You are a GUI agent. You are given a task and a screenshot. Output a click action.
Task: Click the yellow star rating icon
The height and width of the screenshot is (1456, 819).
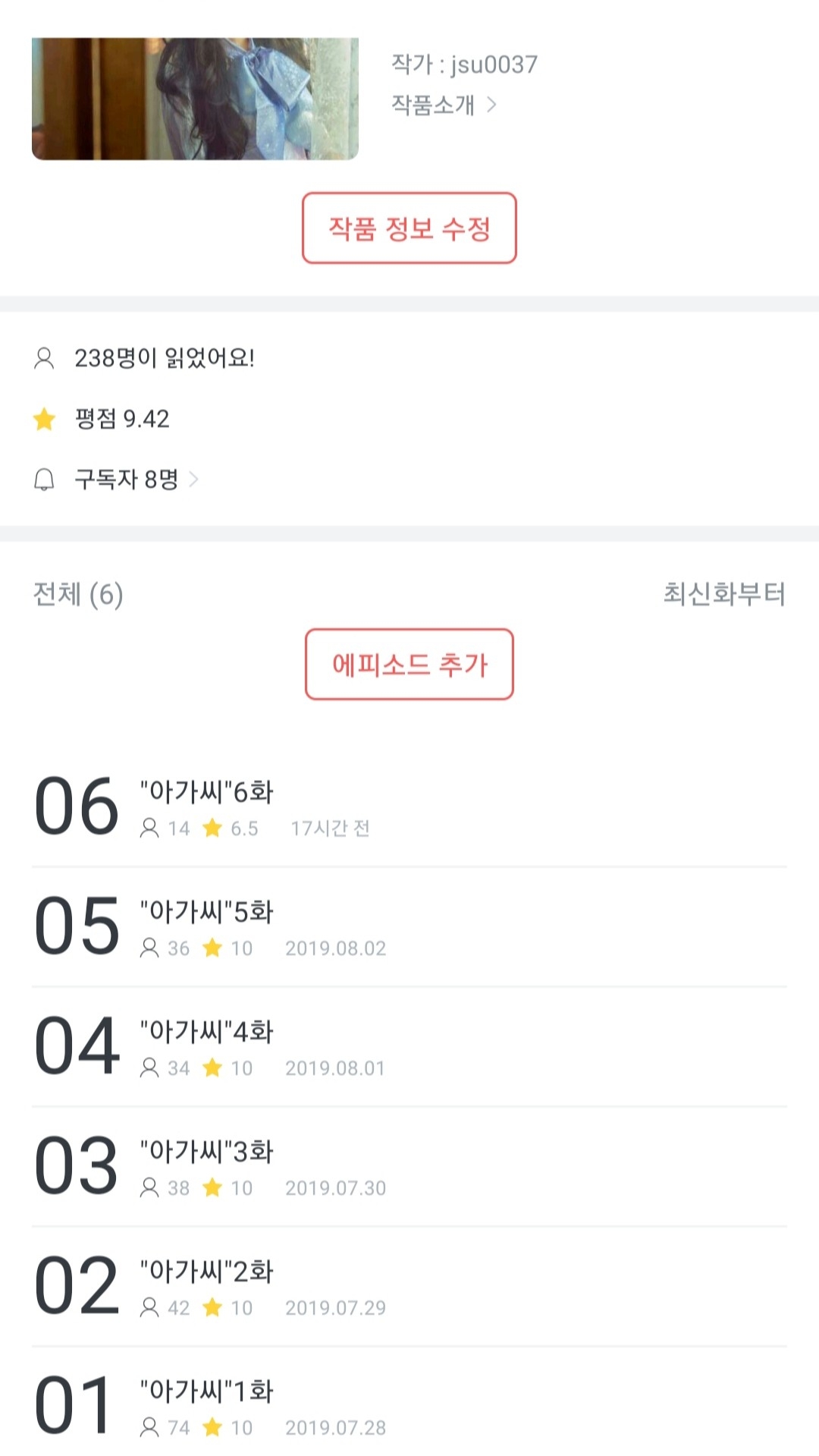(45, 419)
